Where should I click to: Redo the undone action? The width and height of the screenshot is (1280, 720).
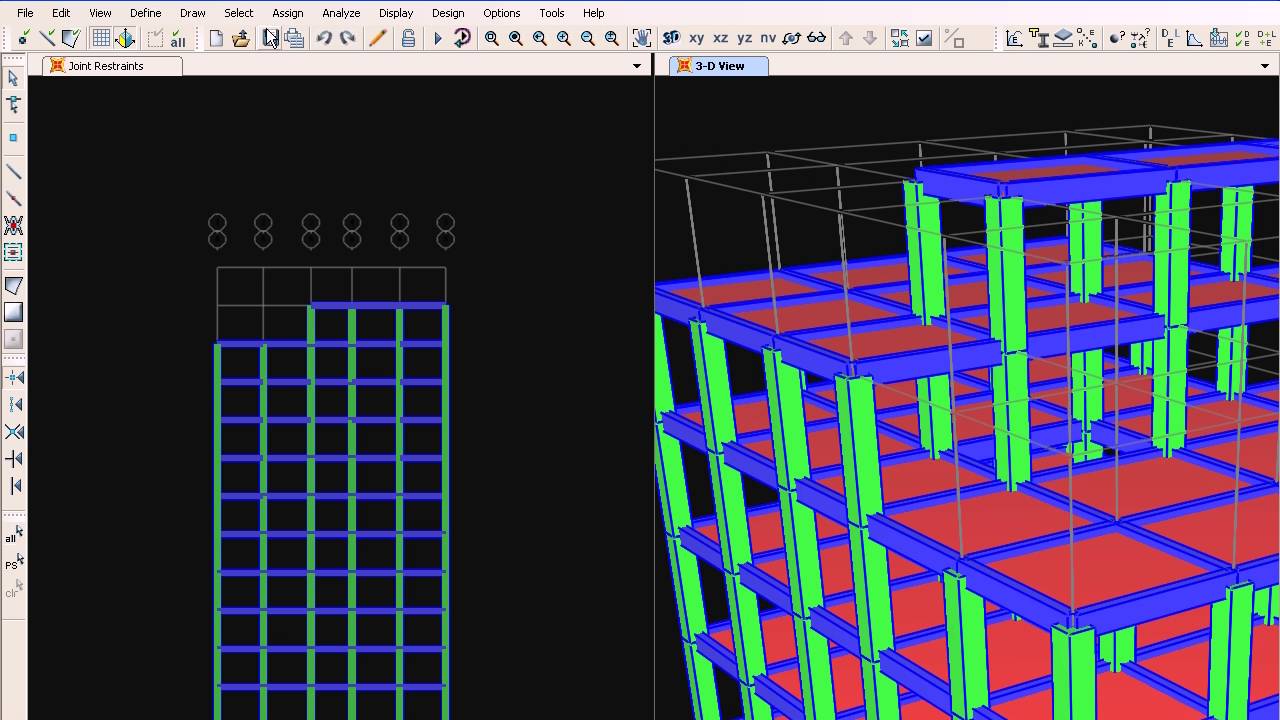click(348, 38)
